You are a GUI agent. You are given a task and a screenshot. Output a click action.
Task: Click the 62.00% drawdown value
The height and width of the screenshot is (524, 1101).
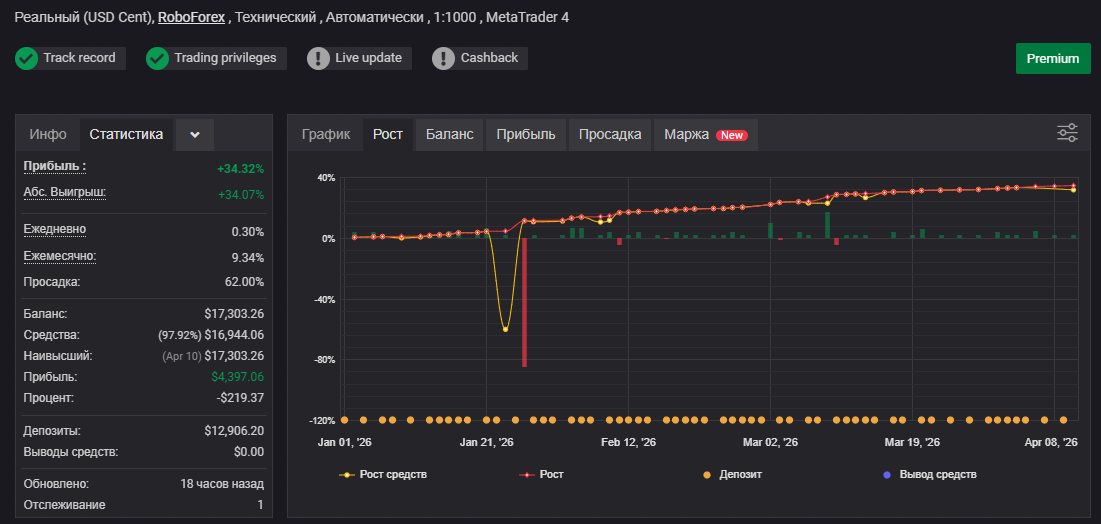pyautogui.click(x=243, y=282)
